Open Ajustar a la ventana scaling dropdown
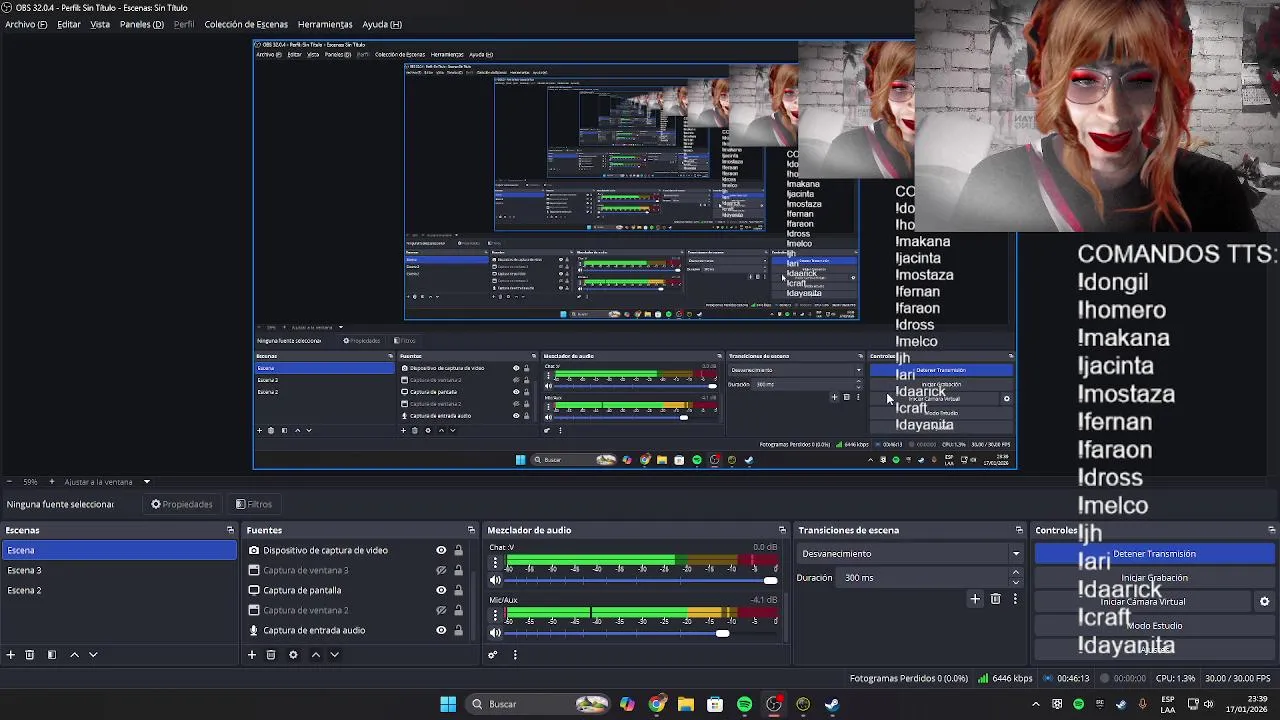1280x720 pixels. tap(107, 482)
